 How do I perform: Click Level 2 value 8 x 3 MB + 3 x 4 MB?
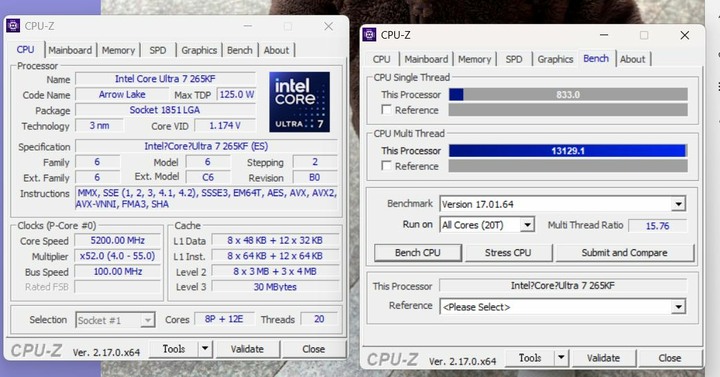tap(275, 271)
